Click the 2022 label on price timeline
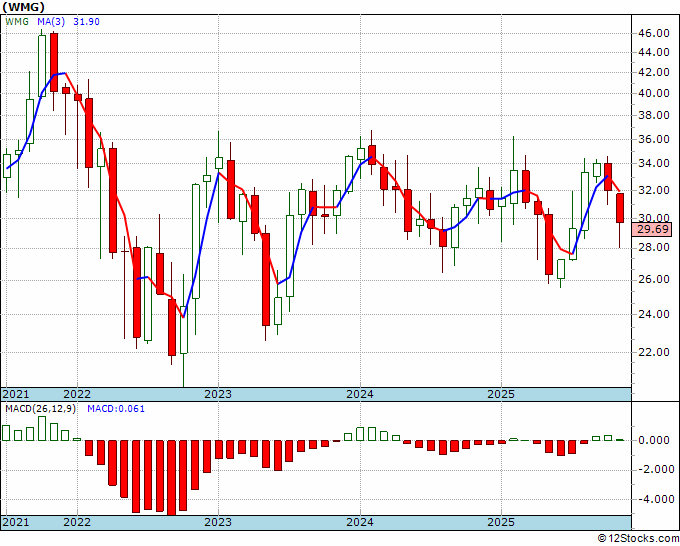Image resolution: width=680 pixels, height=546 pixels. tap(77, 394)
